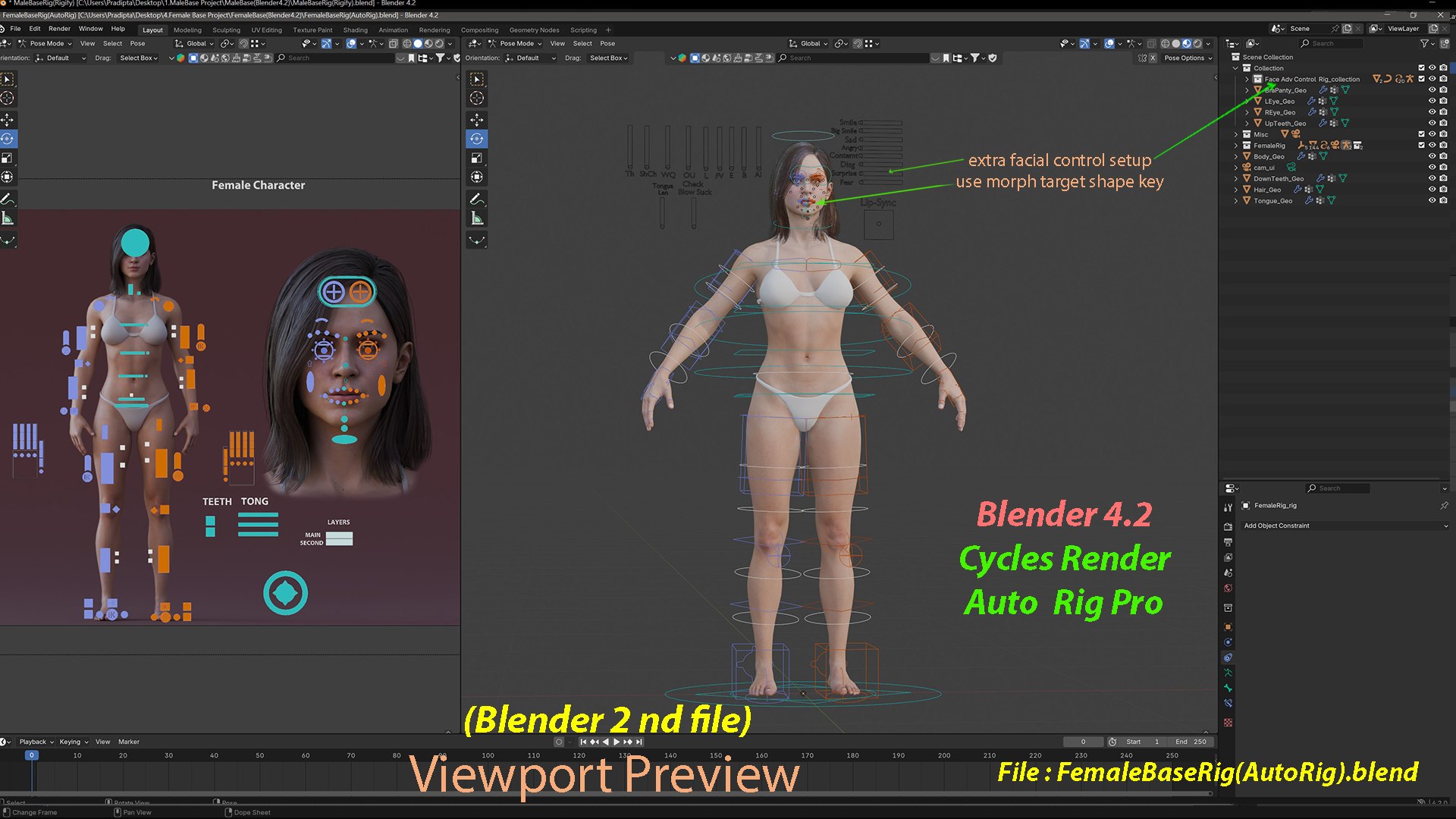Open Keying menu in timeline
This screenshot has width=1456, height=819.
(x=73, y=742)
